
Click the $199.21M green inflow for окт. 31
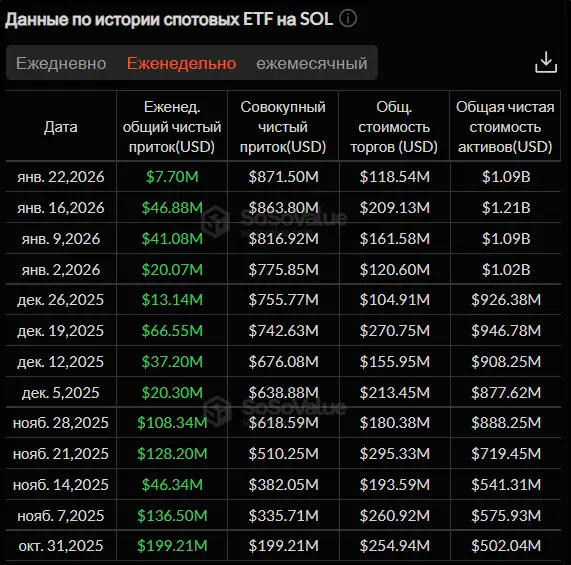pyautogui.click(x=172, y=546)
